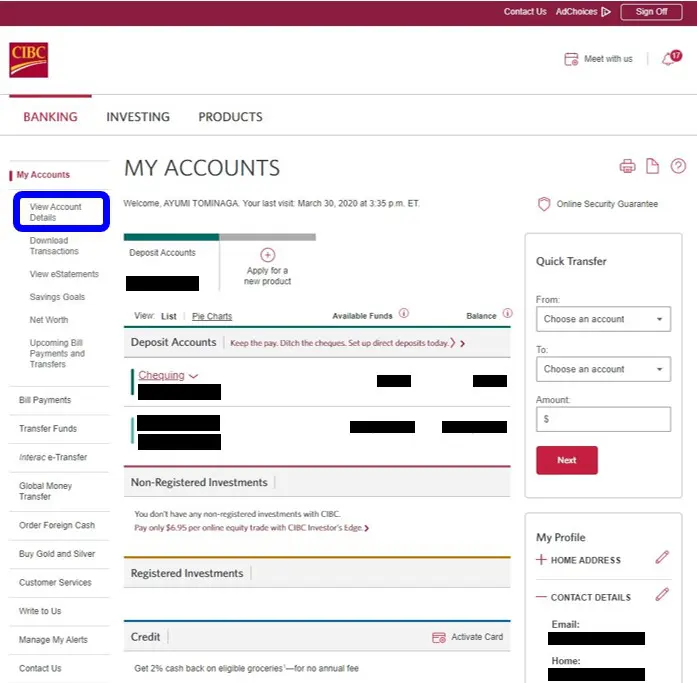Image resolution: width=697 pixels, height=683 pixels.
Task: Expand the Chequing account chevron
Action: point(193,376)
